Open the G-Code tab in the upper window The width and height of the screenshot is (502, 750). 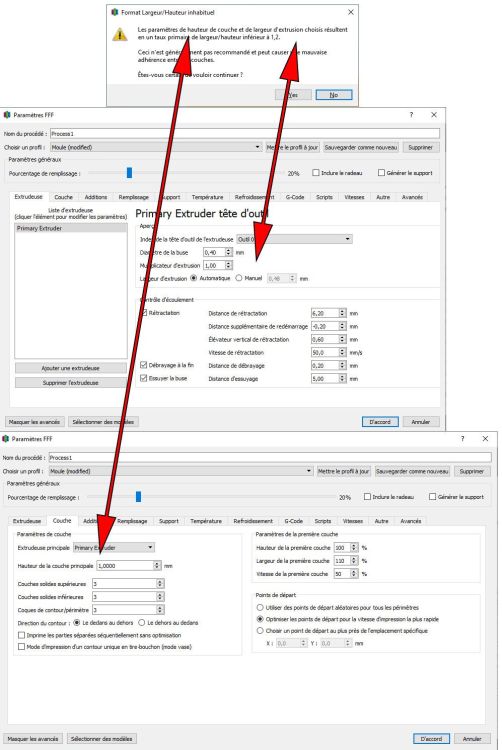[x=295, y=197]
